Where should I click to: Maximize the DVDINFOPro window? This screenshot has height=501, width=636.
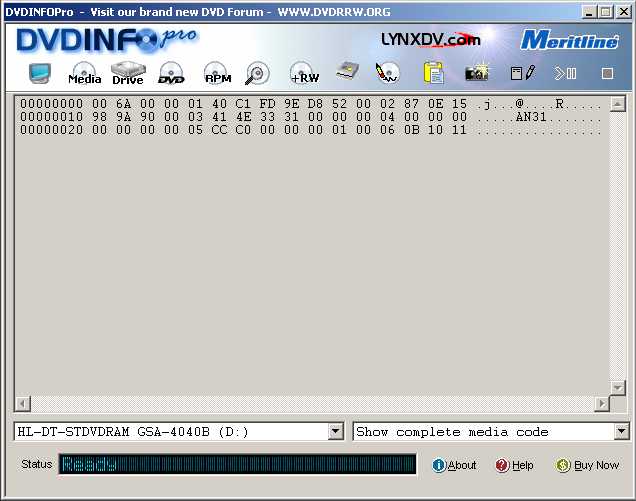point(605,12)
